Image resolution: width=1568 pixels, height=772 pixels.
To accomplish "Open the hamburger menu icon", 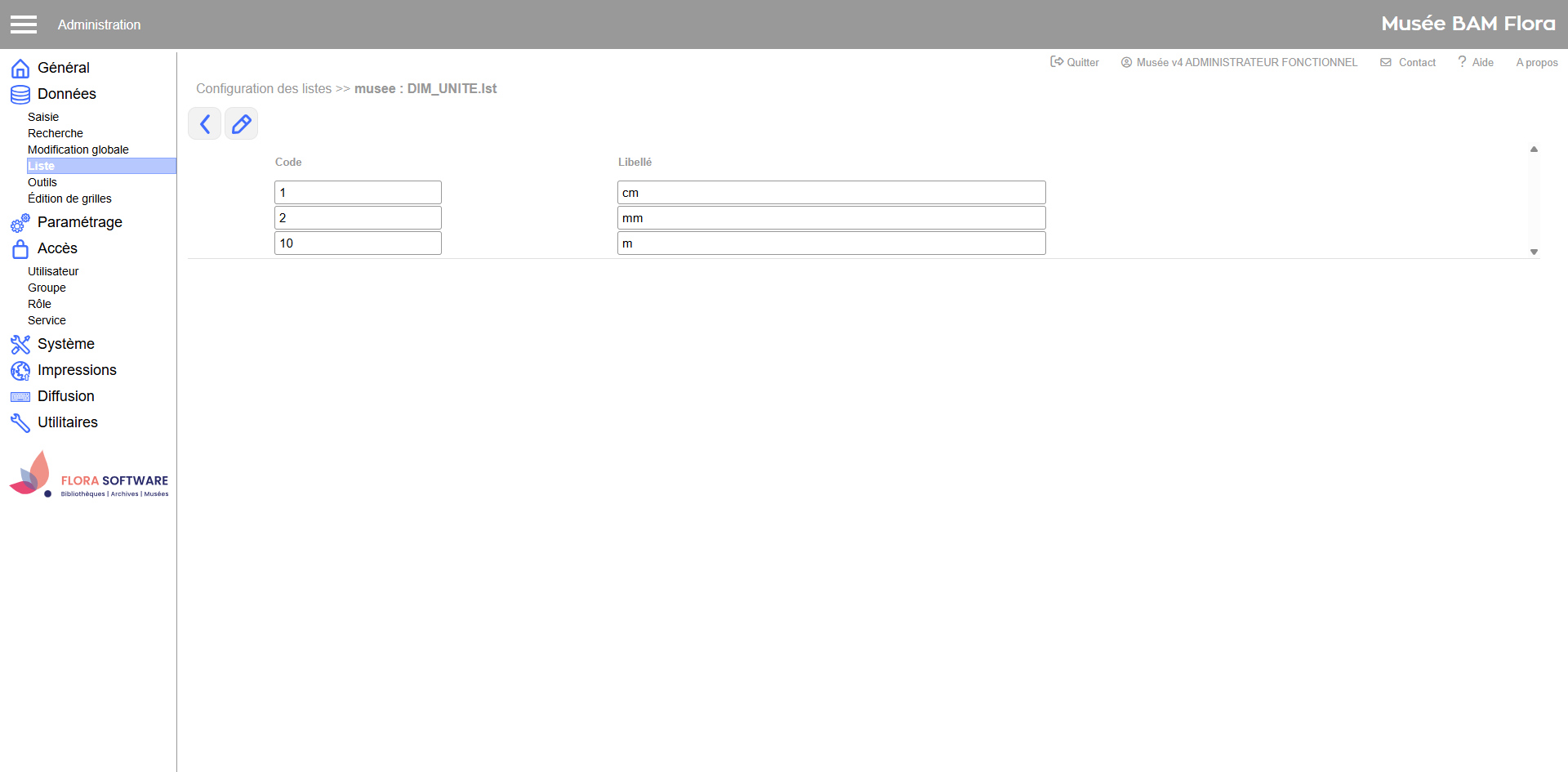I will point(24,25).
